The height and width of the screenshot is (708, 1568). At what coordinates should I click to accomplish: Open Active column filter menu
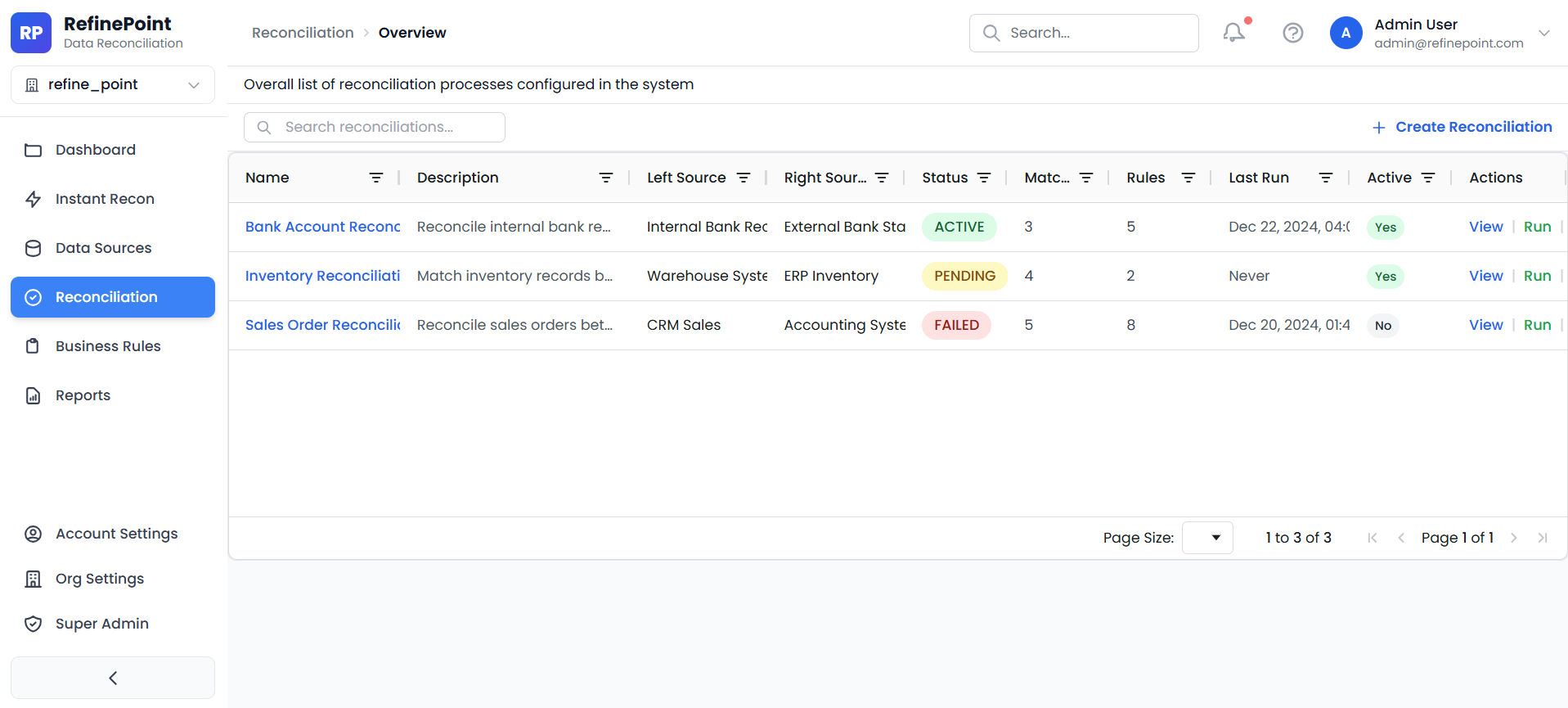(x=1428, y=178)
